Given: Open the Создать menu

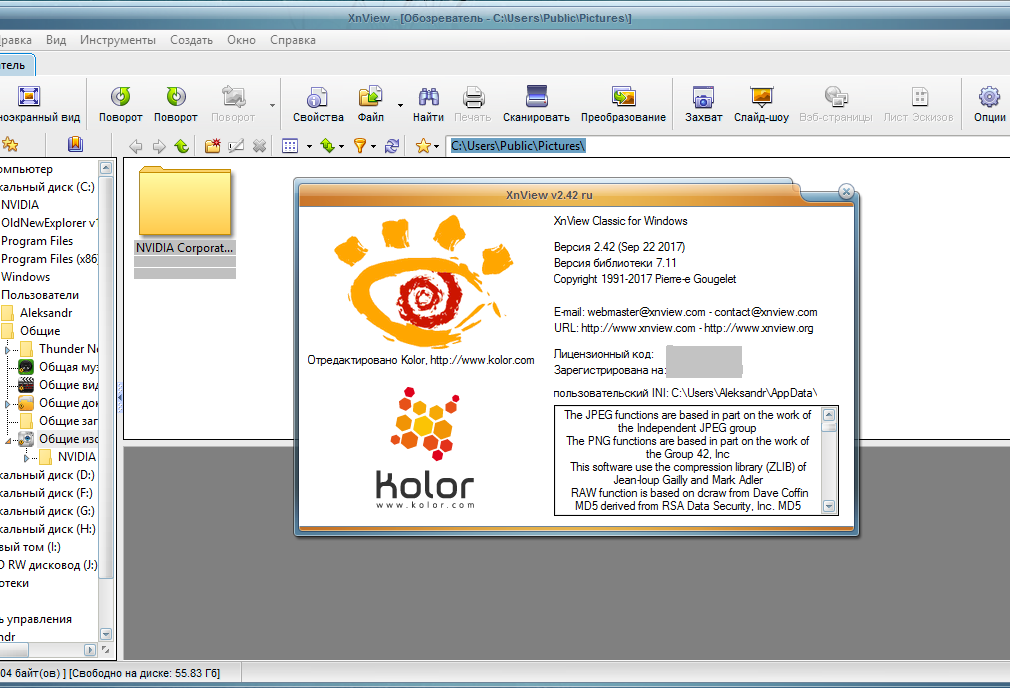Looking at the screenshot, I should 191,40.
